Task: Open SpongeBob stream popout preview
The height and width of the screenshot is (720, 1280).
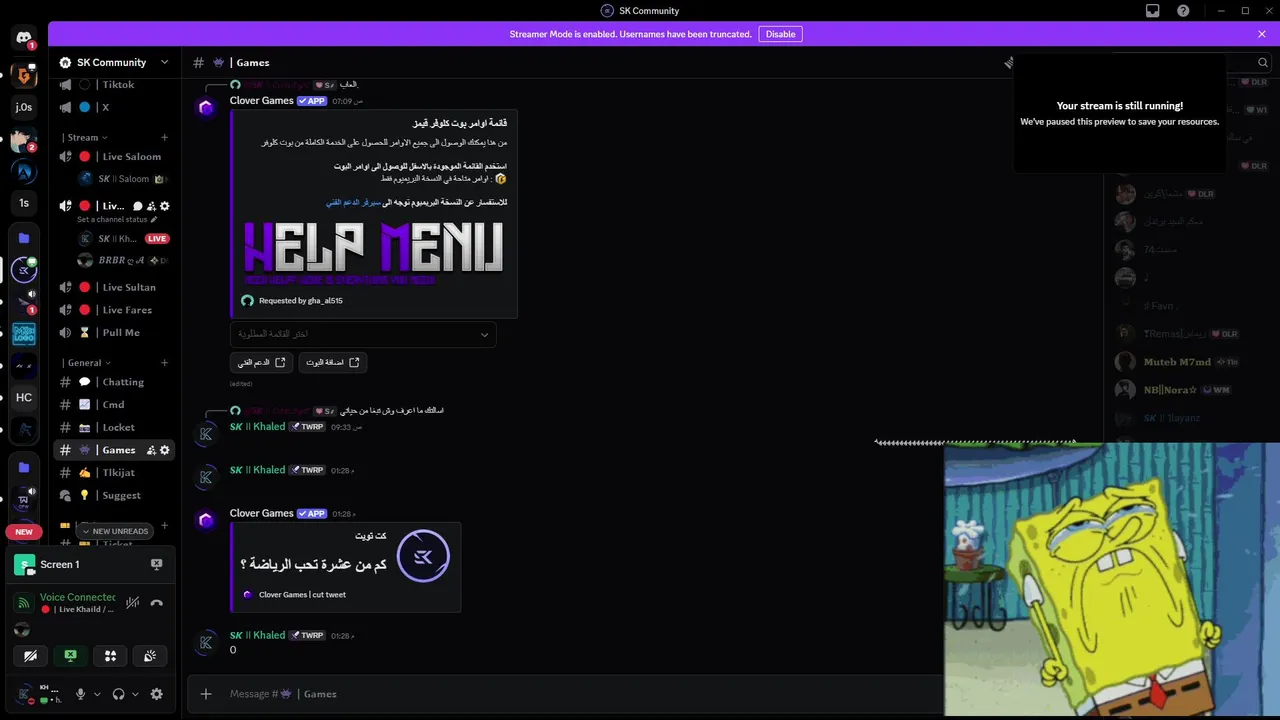Action: pos(1112,580)
